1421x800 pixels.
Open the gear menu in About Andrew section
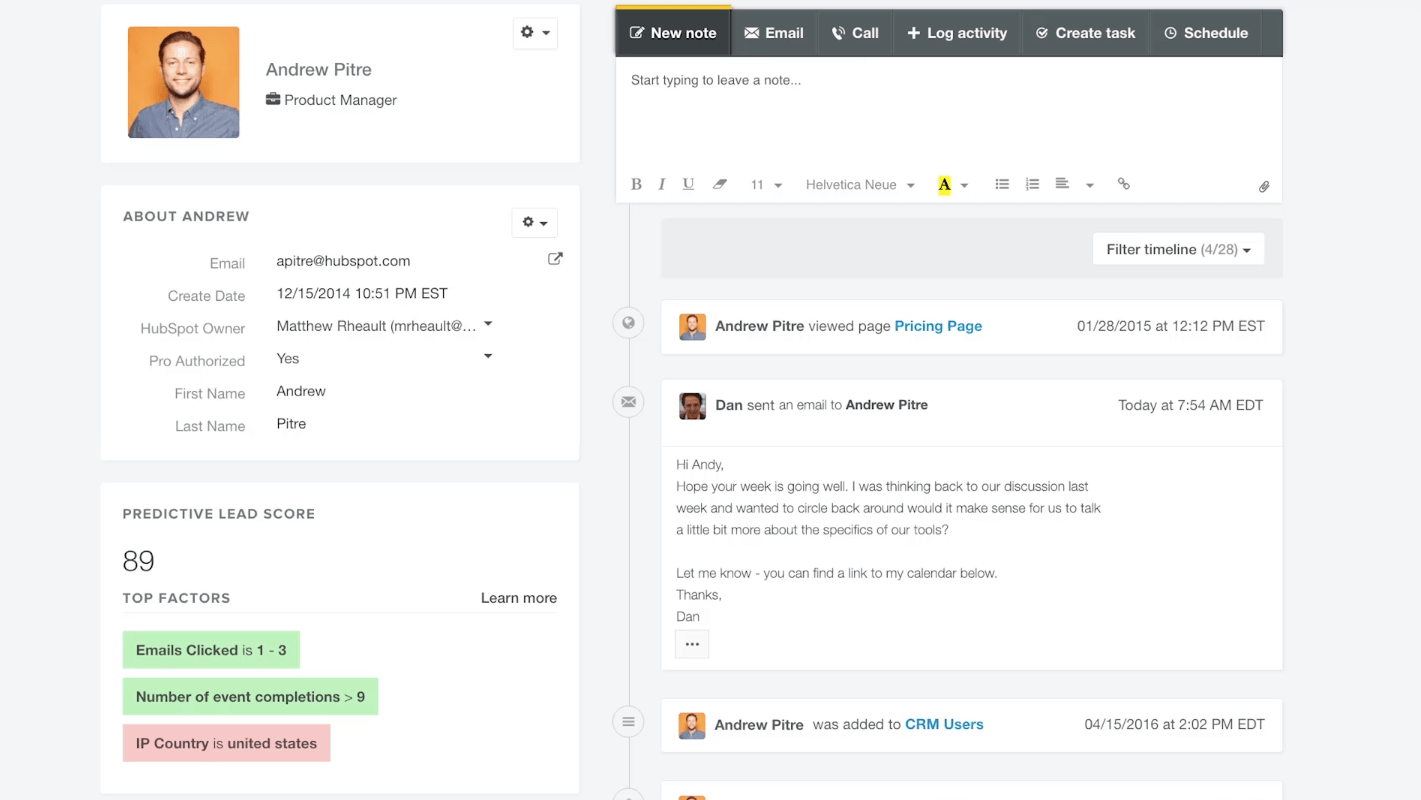535,222
